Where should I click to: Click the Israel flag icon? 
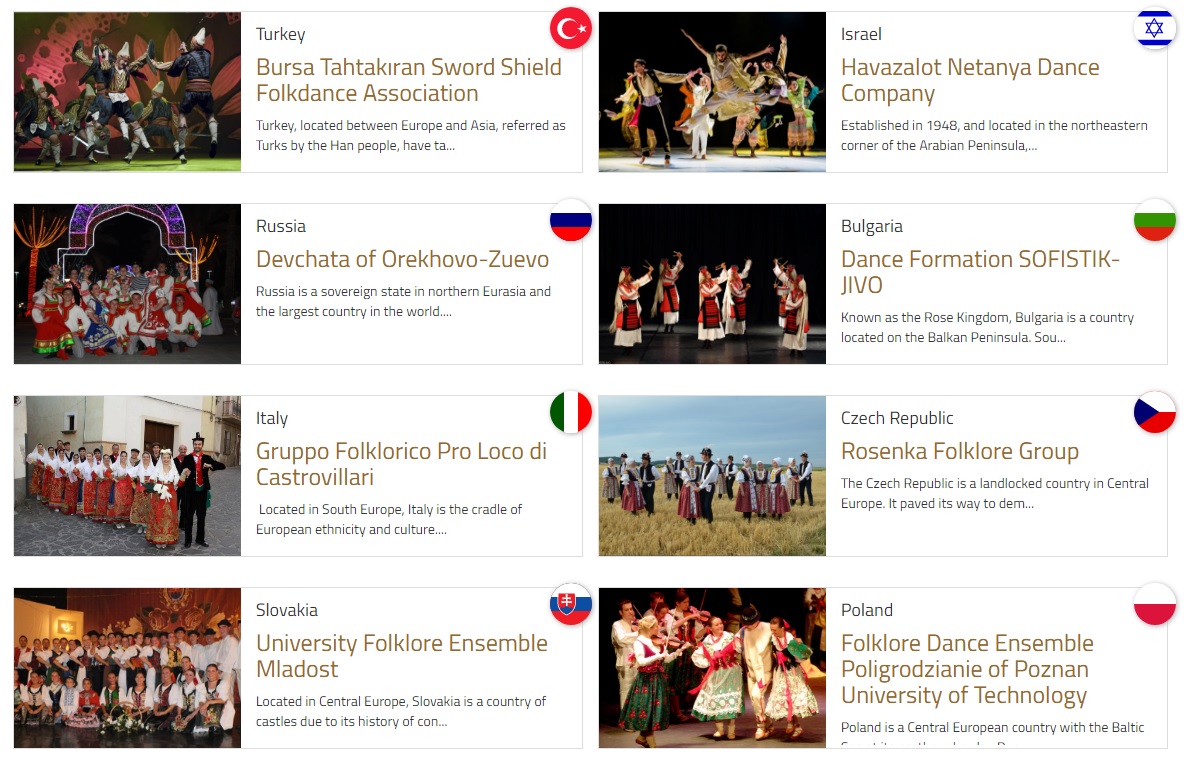1154,28
